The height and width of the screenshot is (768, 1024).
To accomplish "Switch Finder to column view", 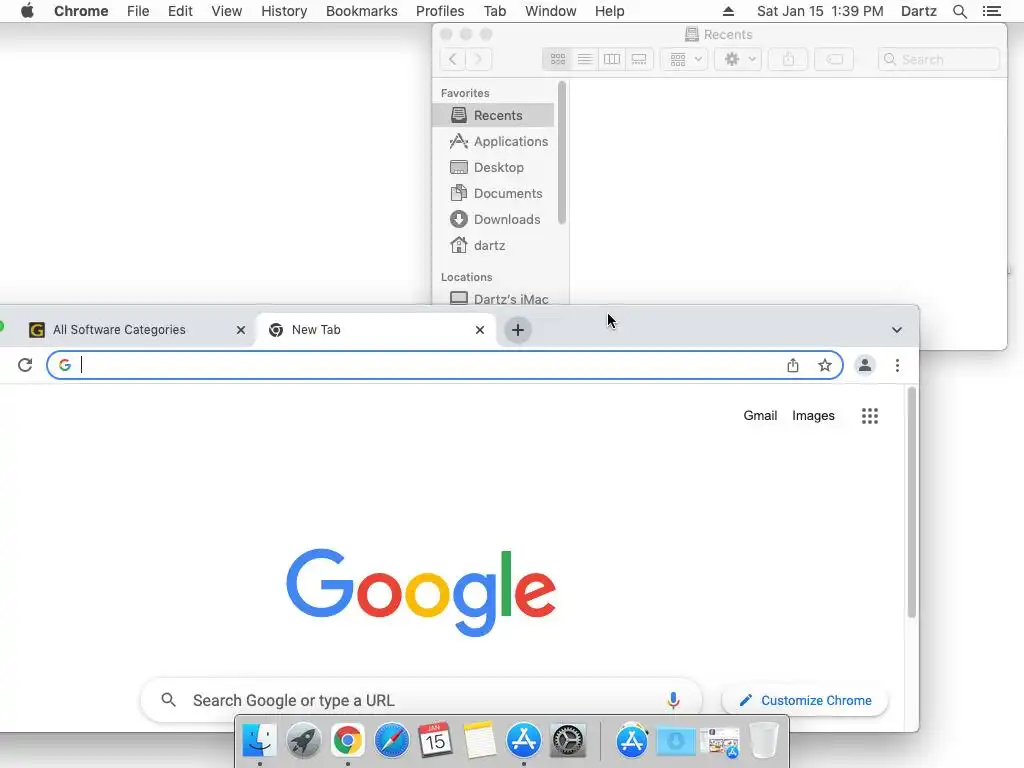I will [612, 59].
